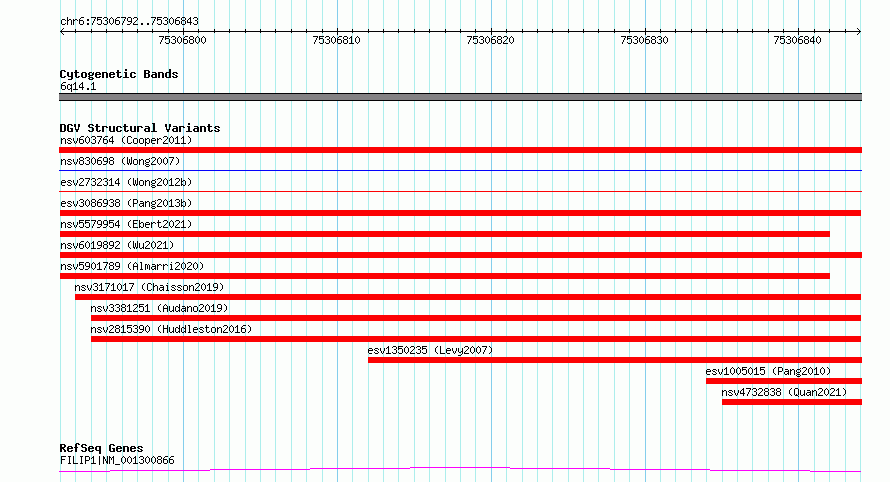Click the right arrow end of the ruler
The width and height of the screenshot is (890, 482).
click(859, 32)
